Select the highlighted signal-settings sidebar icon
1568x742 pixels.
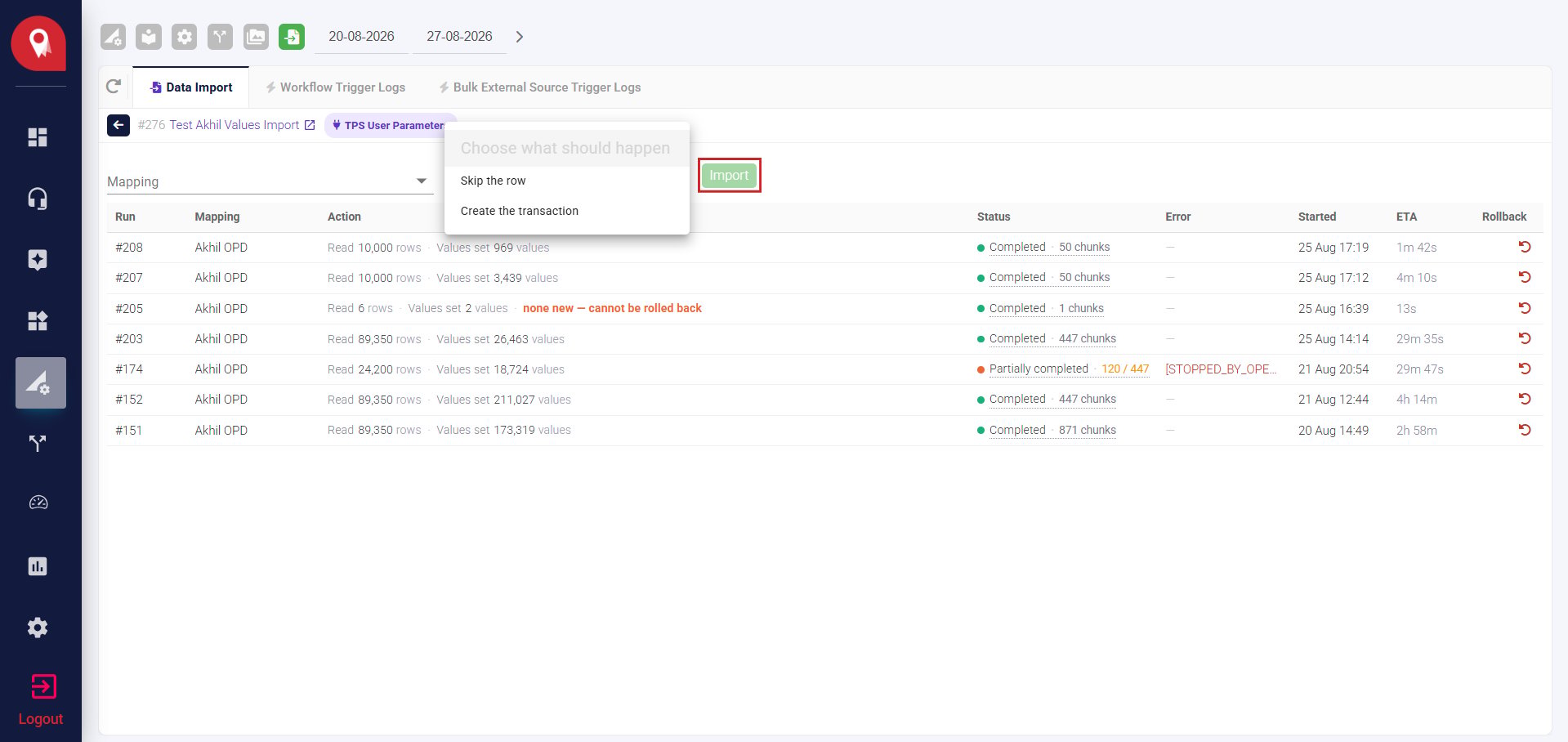coord(41,382)
